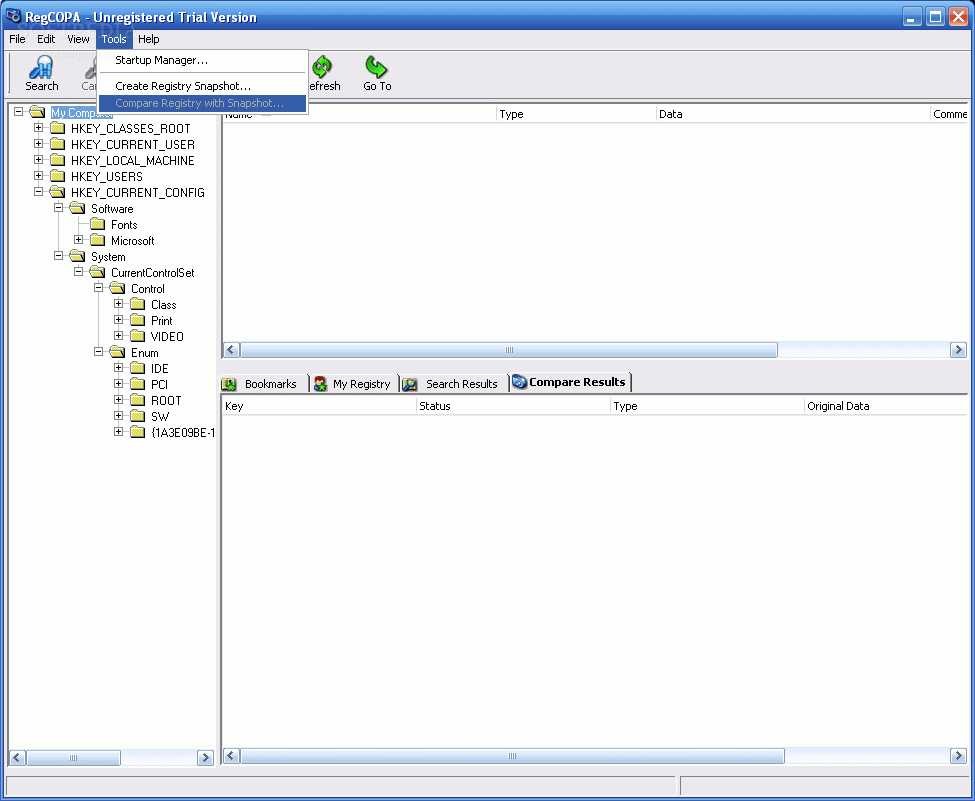Open the Help menu
Screen dimensions: 975x801
(x=149, y=39)
